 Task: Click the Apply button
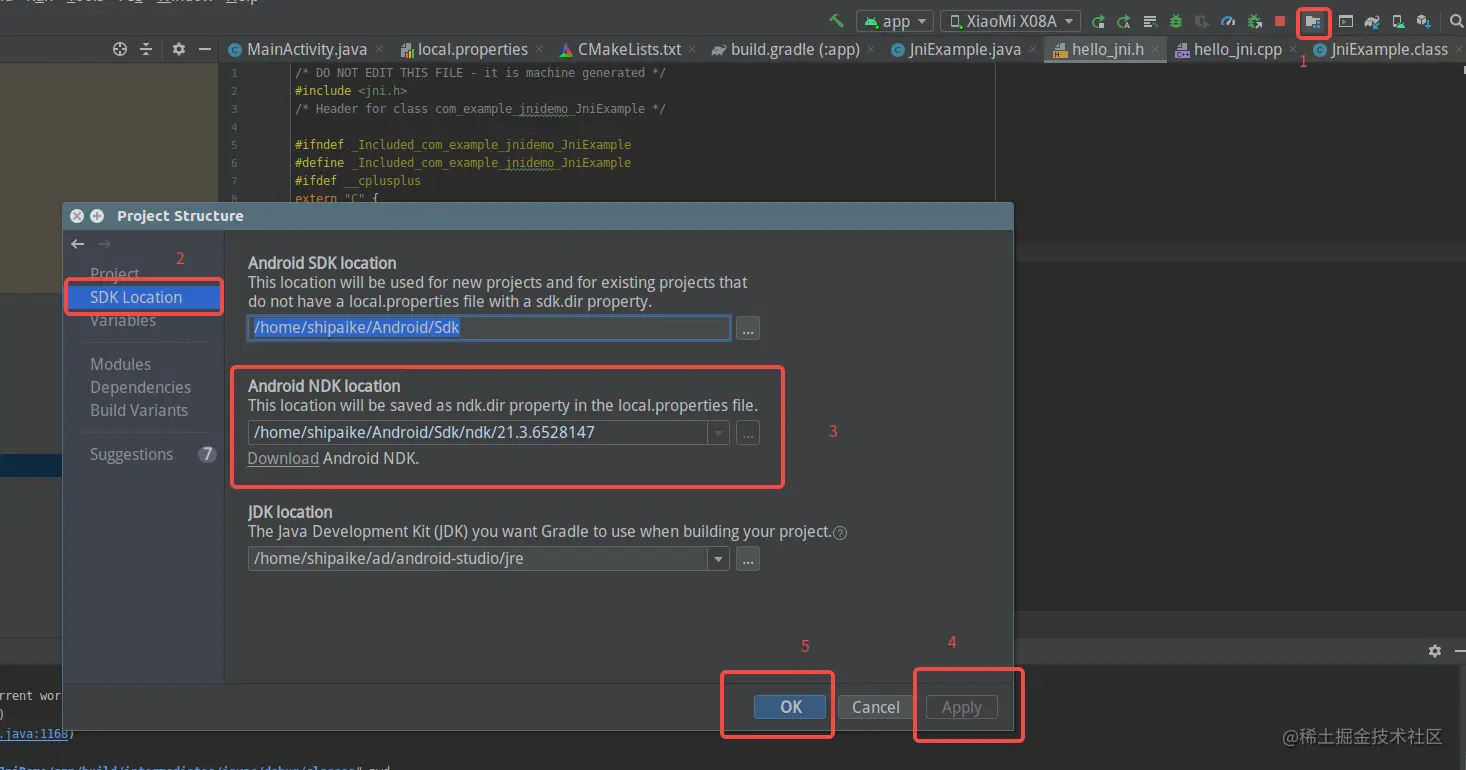click(x=962, y=707)
